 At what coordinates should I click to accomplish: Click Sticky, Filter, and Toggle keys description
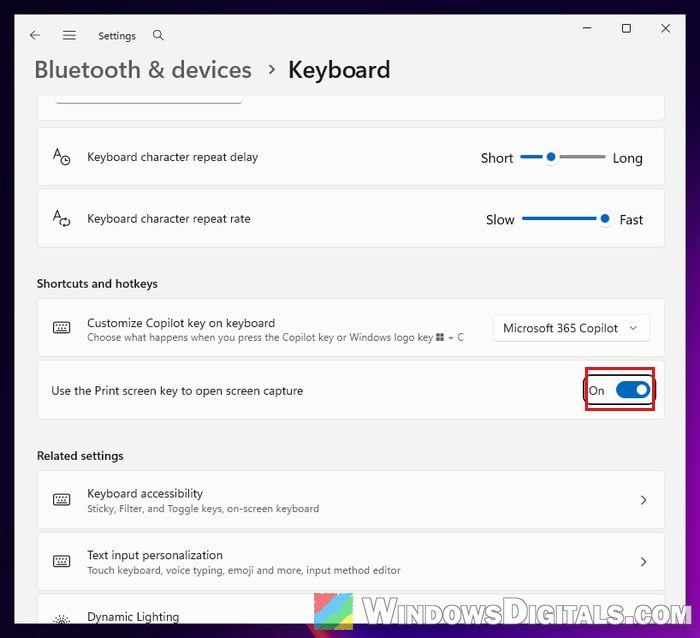[203, 509]
